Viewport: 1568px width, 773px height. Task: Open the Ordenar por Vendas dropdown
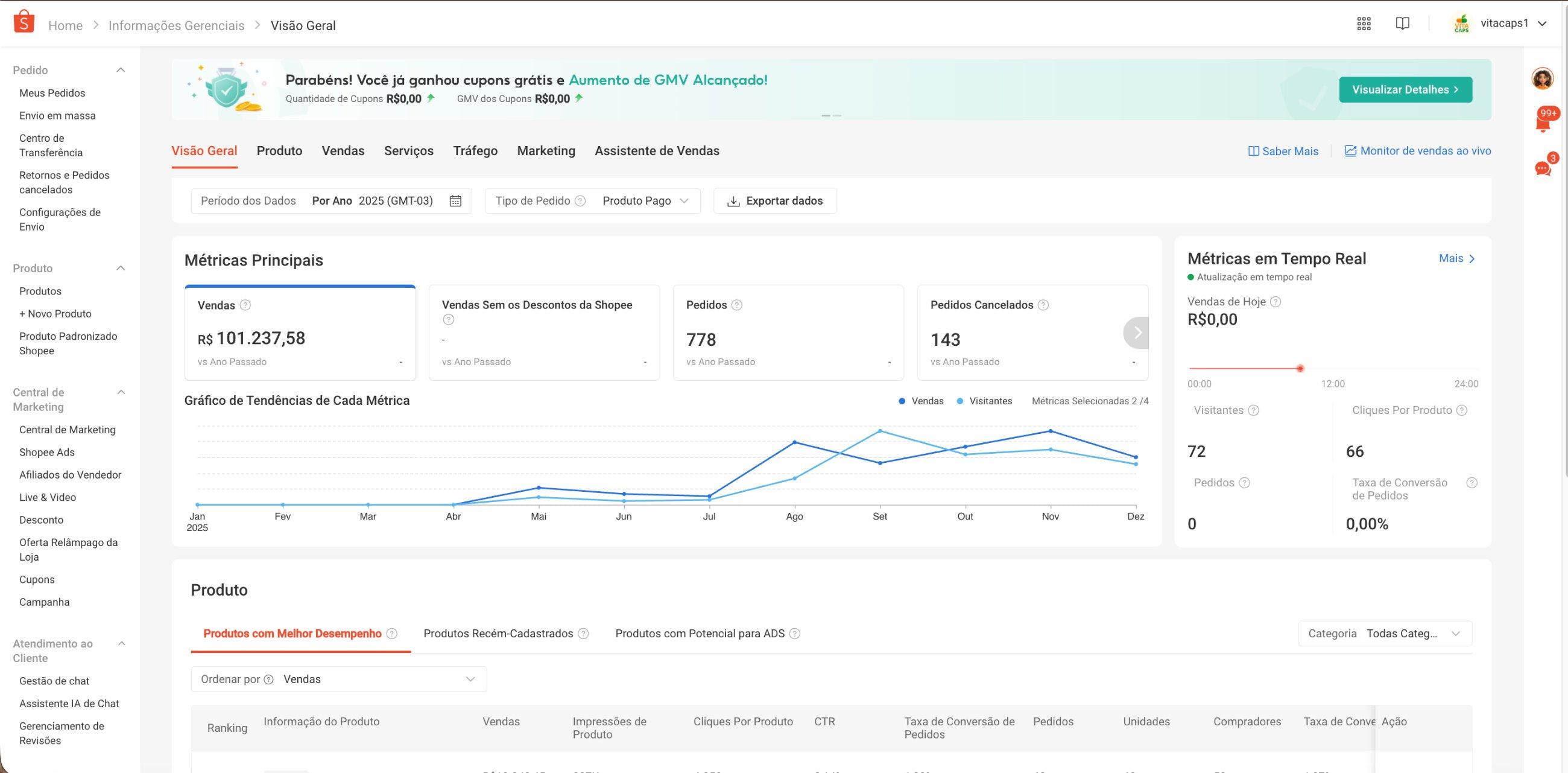(339, 679)
